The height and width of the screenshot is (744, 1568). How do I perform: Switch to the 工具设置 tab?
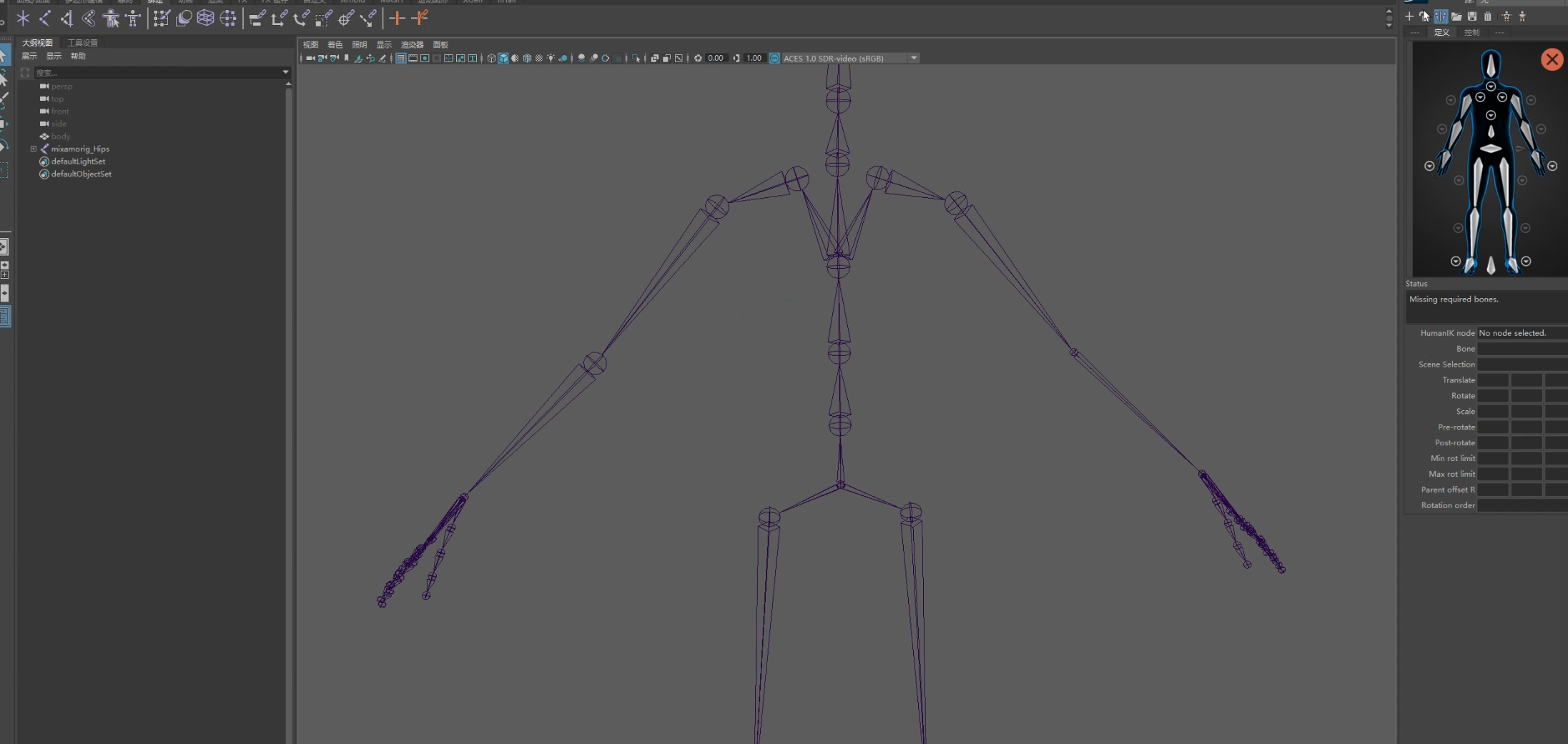coord(82,43)
